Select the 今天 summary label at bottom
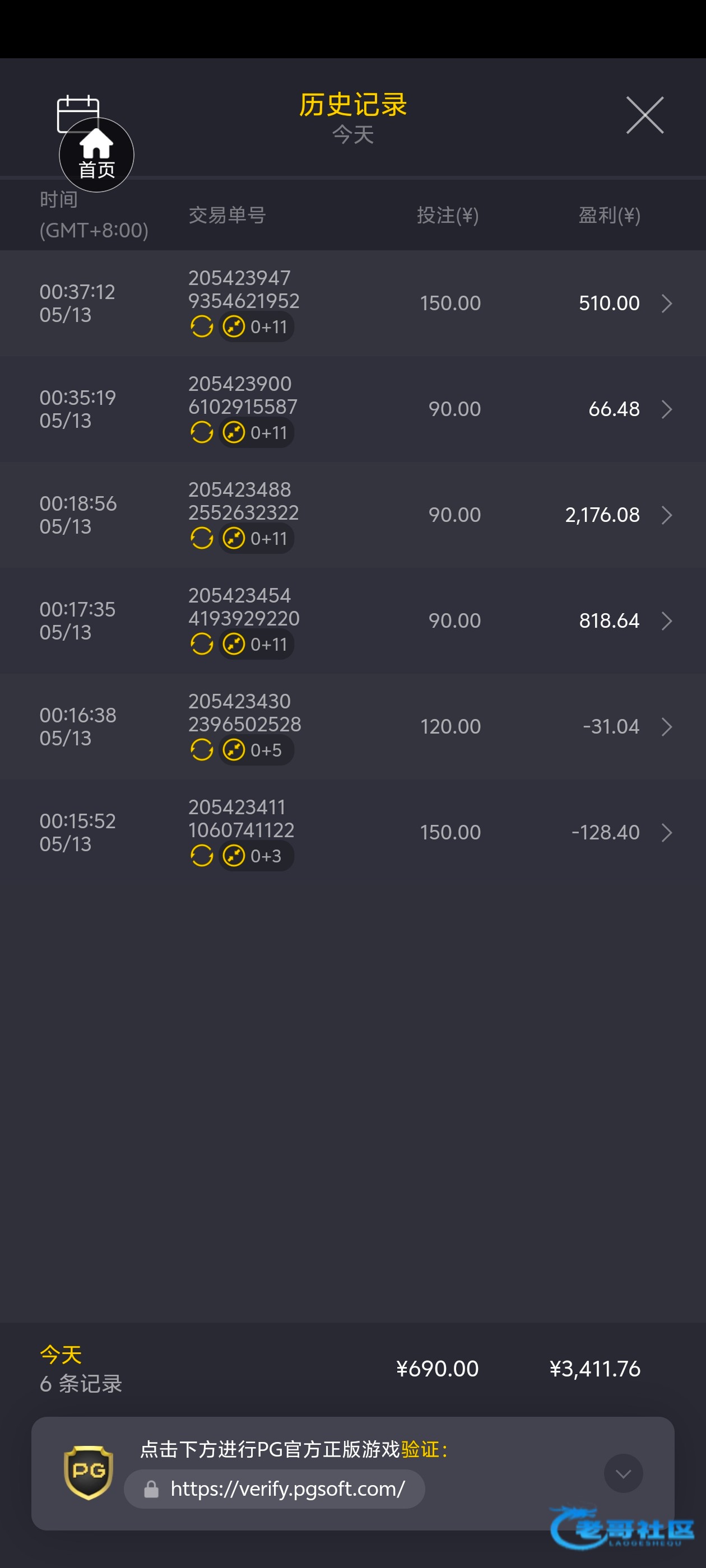Image resolution: width=706 pixels, height=1568 pixels. click(x=61, y=1355)
